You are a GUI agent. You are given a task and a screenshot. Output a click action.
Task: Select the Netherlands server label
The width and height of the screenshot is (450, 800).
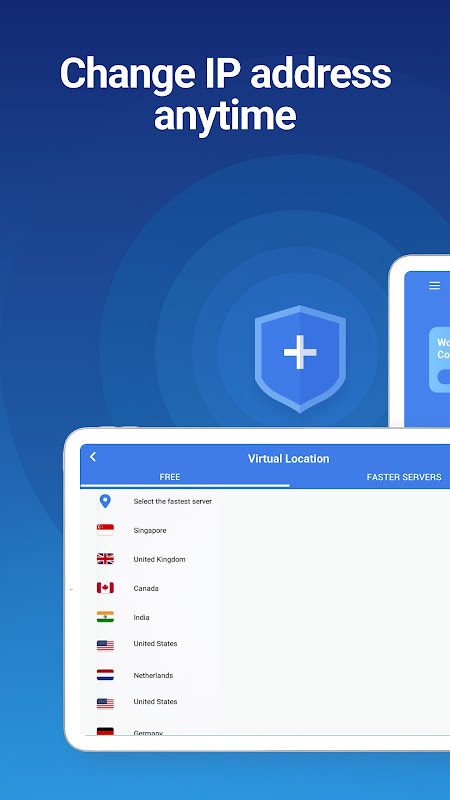[153, 676]
